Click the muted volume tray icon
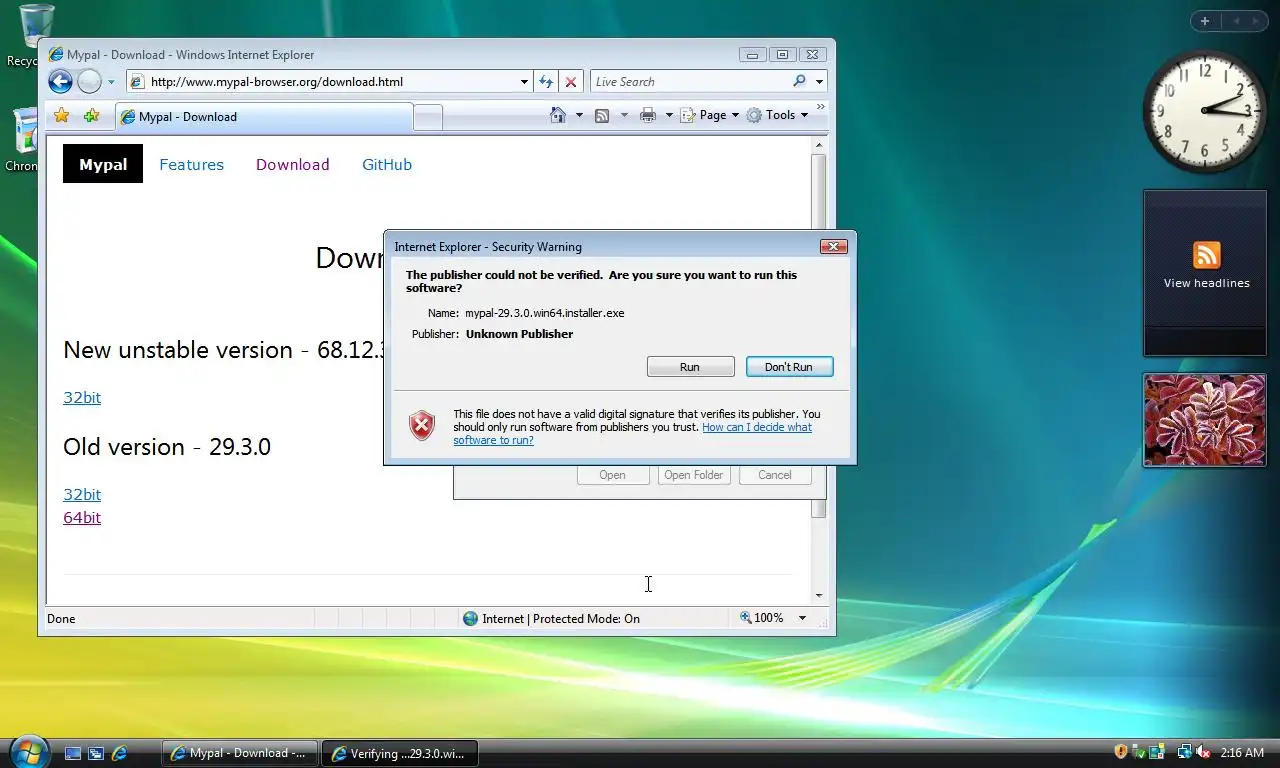The height and width of the screenshot is (768, 1280). [1203, 752]
